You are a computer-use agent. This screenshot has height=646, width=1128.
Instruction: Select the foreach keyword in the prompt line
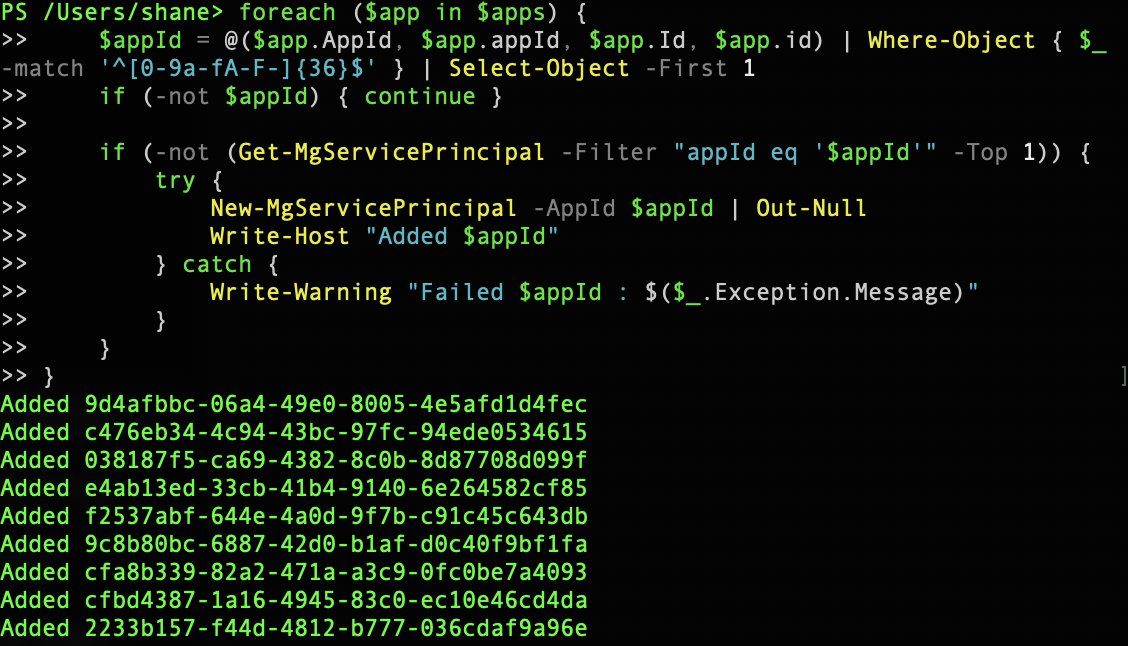point(287,13)
